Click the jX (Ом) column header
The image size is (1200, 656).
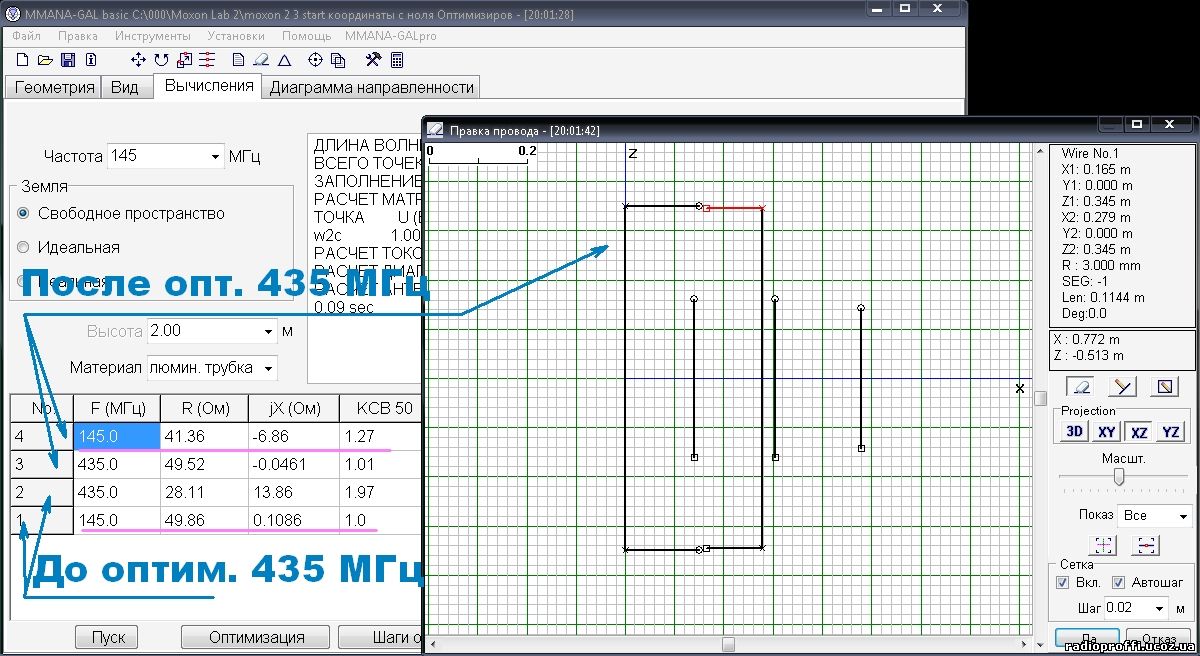(294, 408)
